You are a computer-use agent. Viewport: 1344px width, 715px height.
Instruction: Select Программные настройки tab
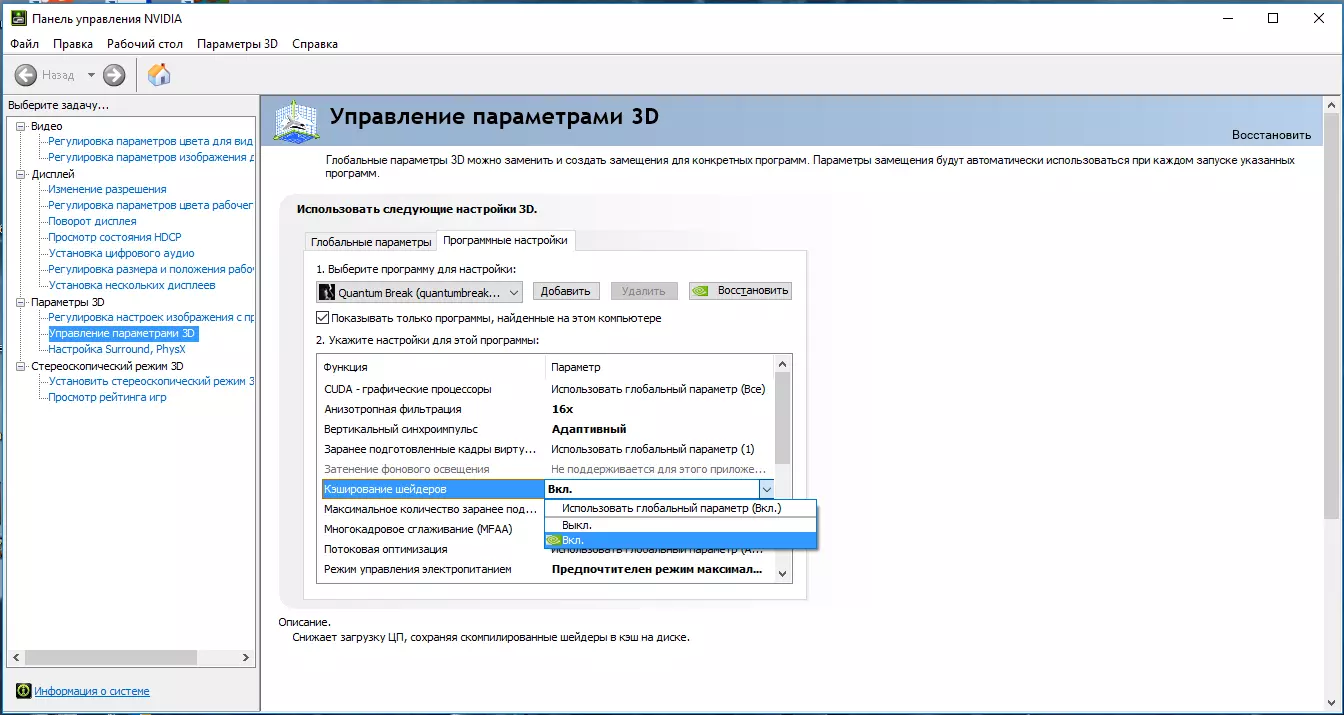(x=505, y=240)
